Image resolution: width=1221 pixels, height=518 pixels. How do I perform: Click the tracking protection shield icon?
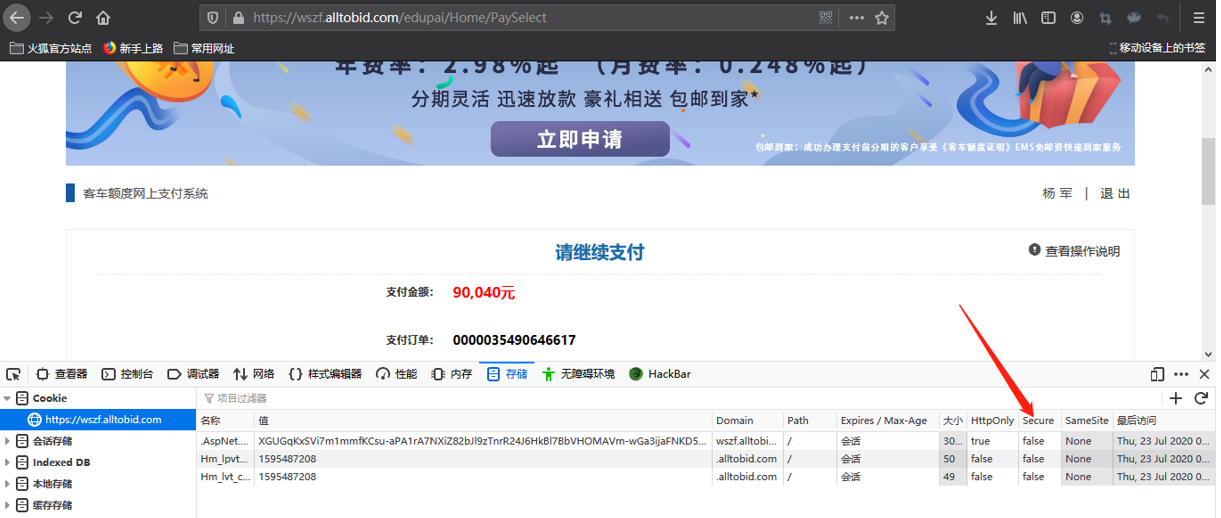(x=214, y=18)
